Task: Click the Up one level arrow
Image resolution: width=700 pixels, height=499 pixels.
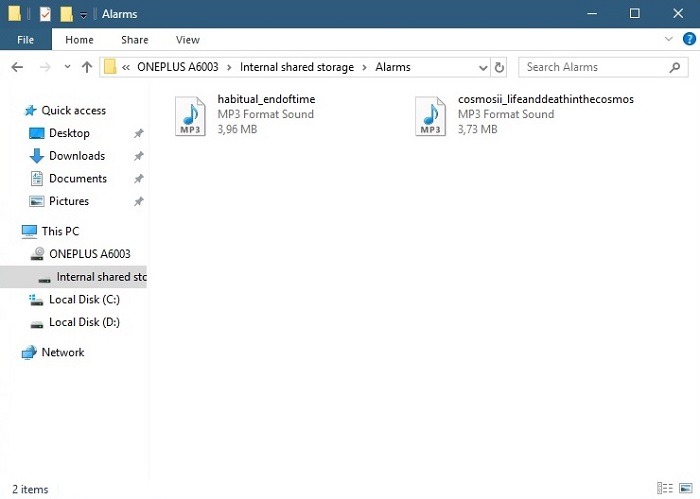Action: pyautogui.click(x=86, y=67)
